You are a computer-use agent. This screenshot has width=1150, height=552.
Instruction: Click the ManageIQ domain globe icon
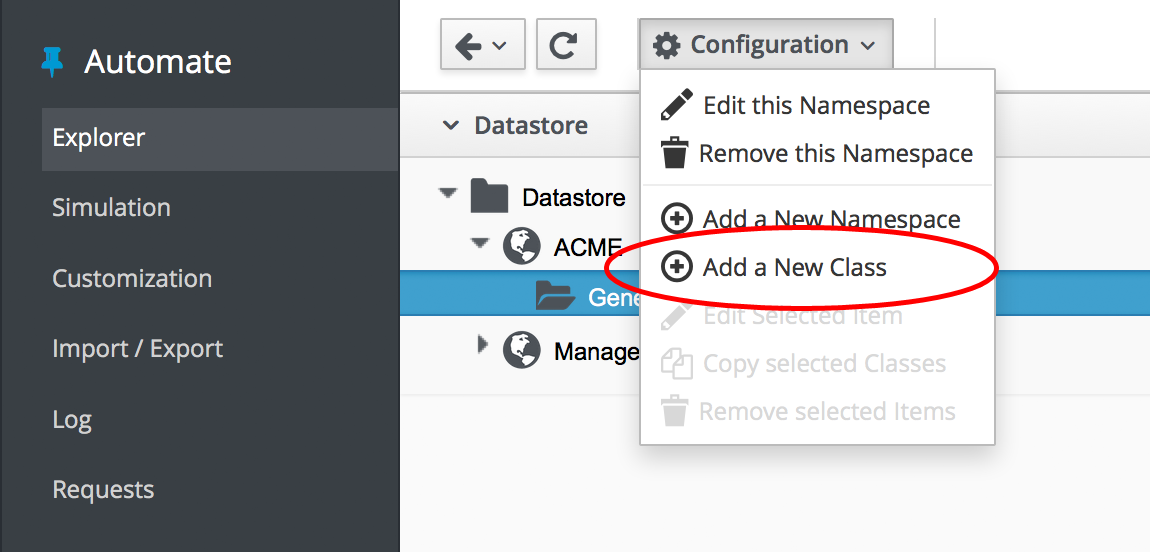point(522,350)
